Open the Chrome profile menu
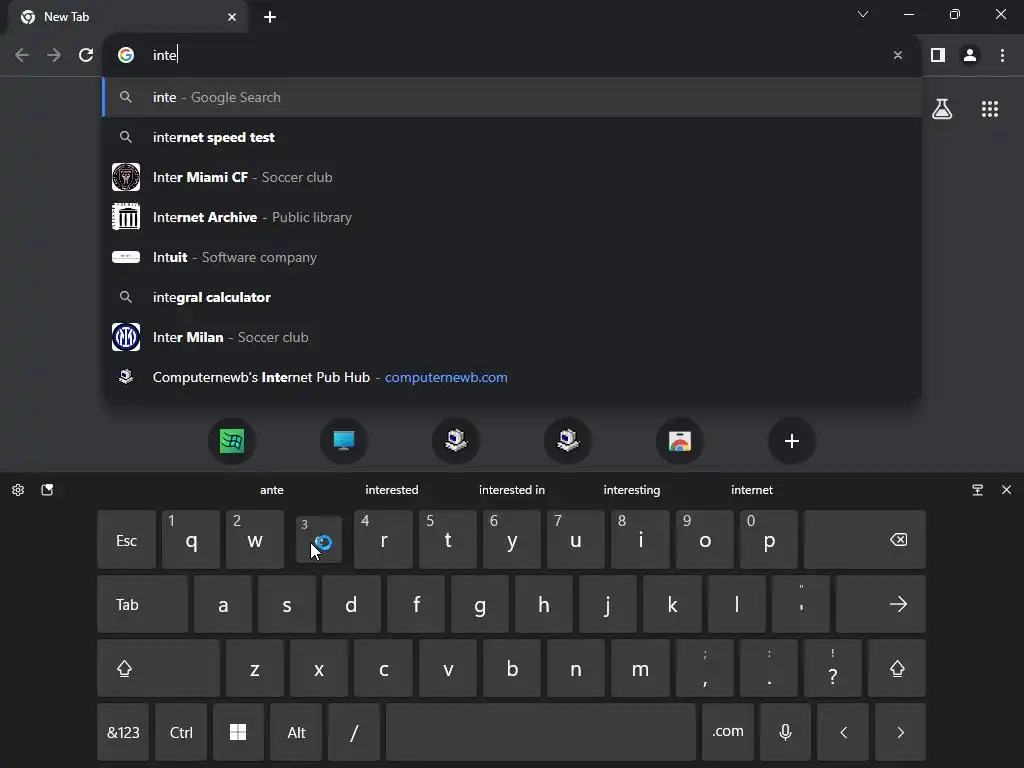 (970, 55)
